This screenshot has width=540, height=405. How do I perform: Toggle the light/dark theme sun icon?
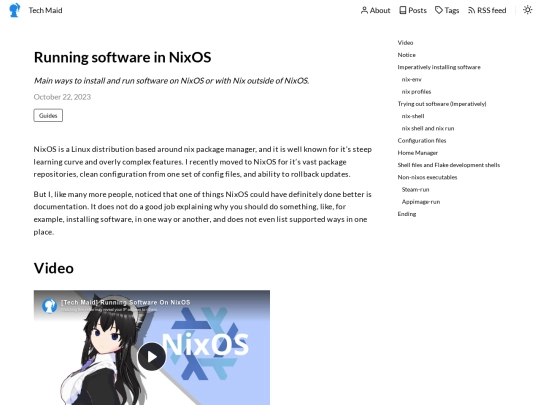tap(527, 10)
